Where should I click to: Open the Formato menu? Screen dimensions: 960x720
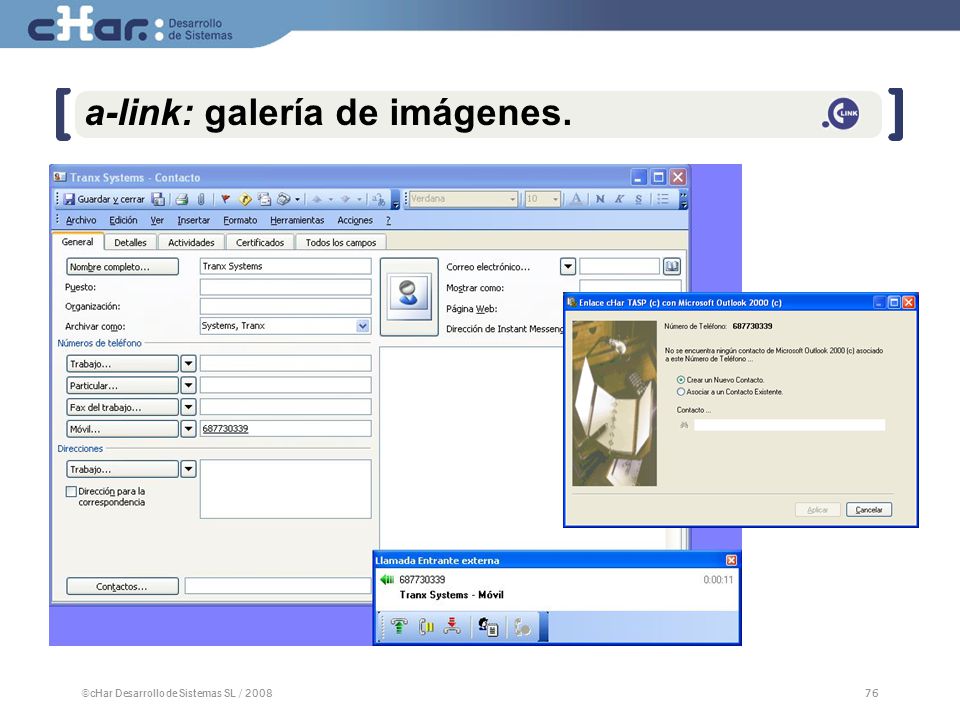pos(240,220)
